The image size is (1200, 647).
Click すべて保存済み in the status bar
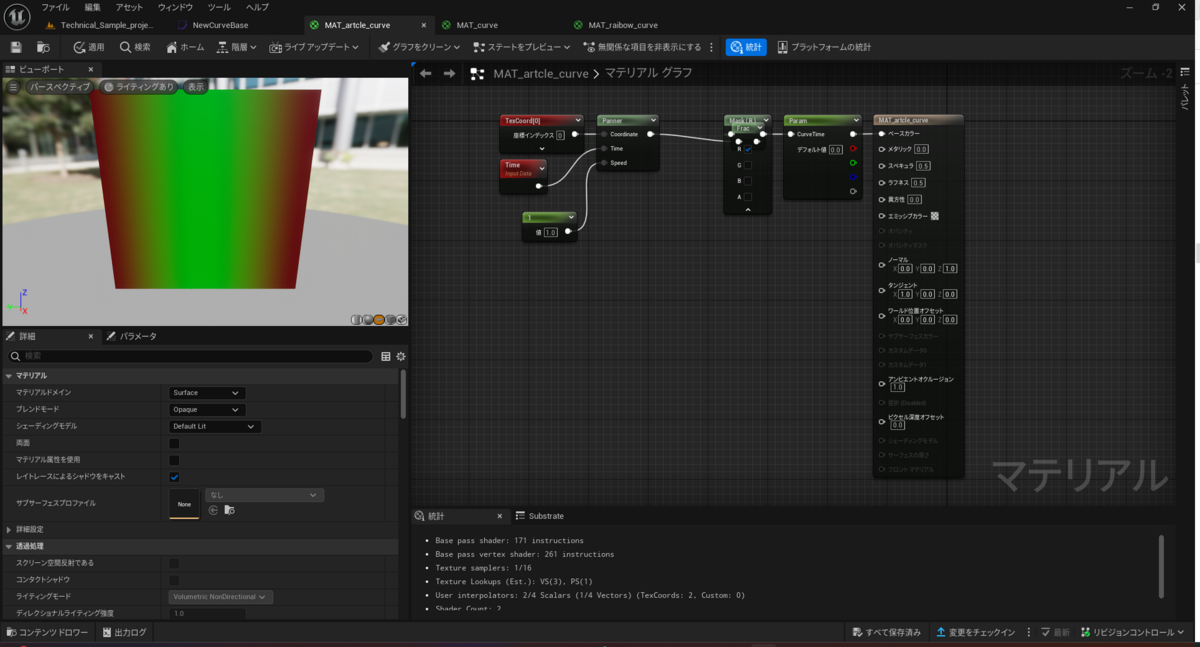tap(886, 632)
